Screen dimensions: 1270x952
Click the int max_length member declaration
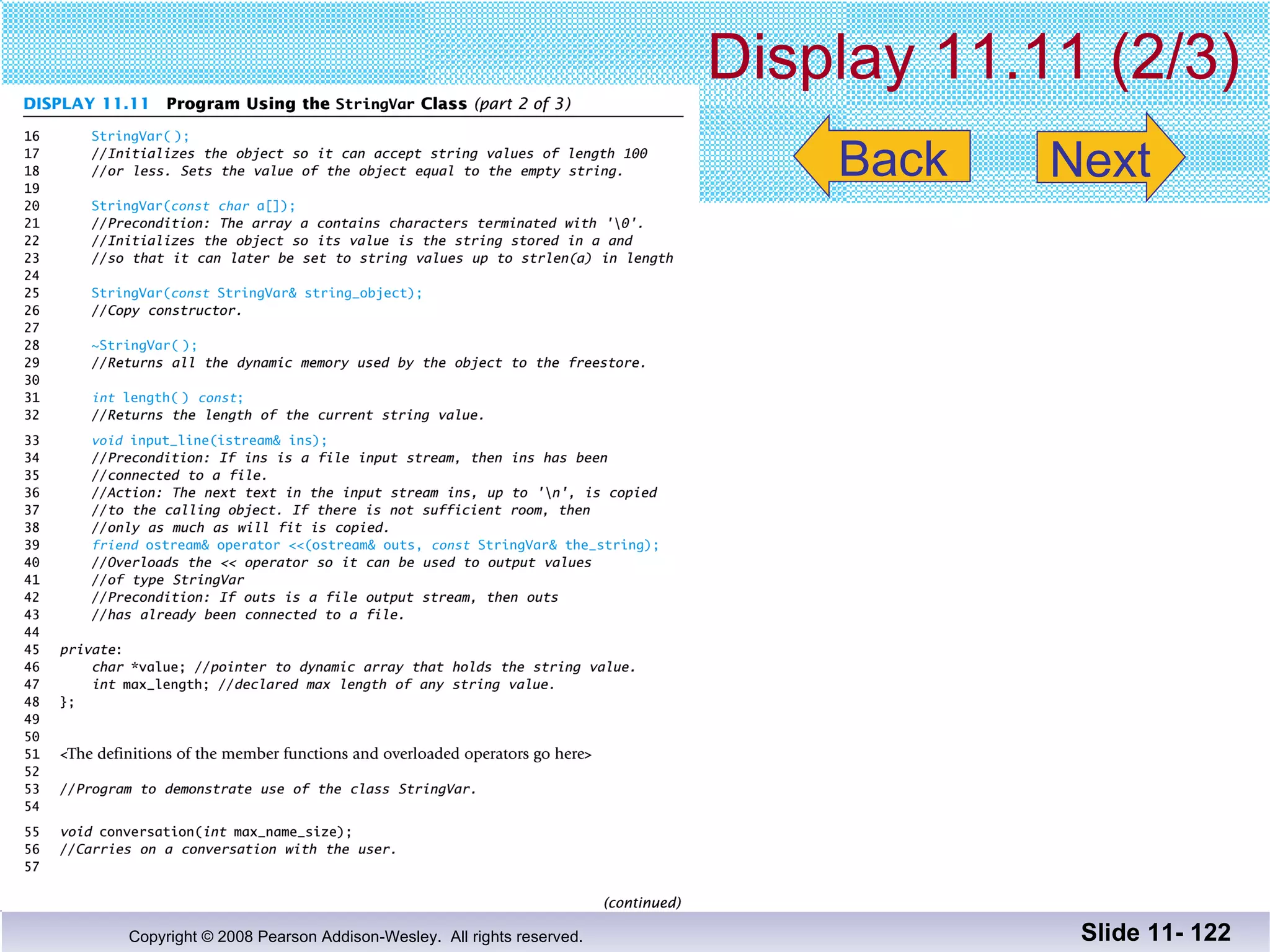click(150, 684)
